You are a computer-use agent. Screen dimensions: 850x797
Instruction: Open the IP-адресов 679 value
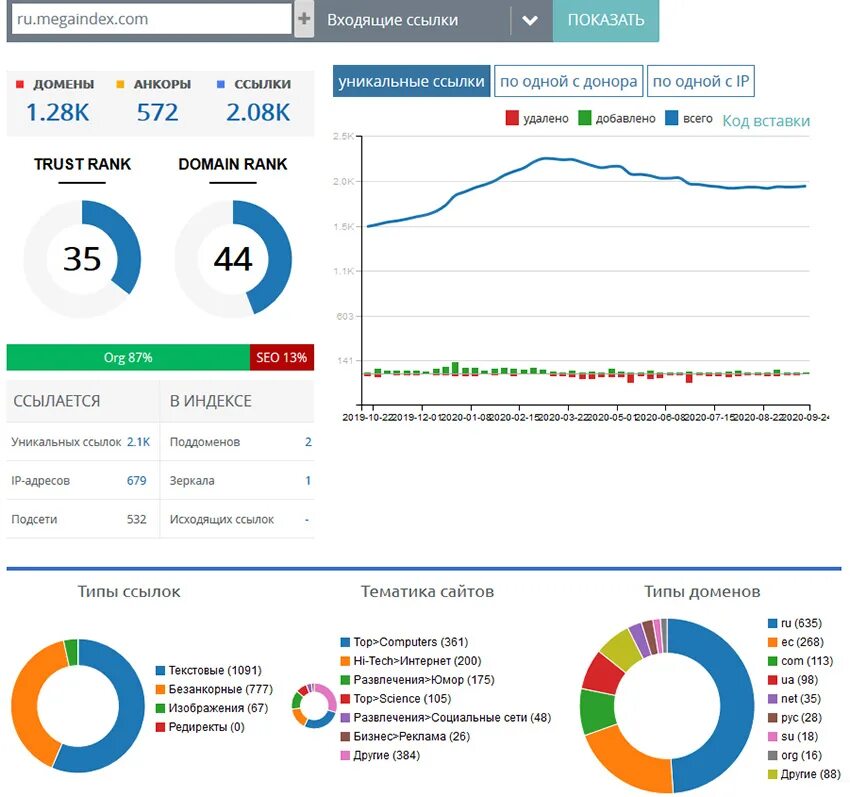click(x=137, y=480)
